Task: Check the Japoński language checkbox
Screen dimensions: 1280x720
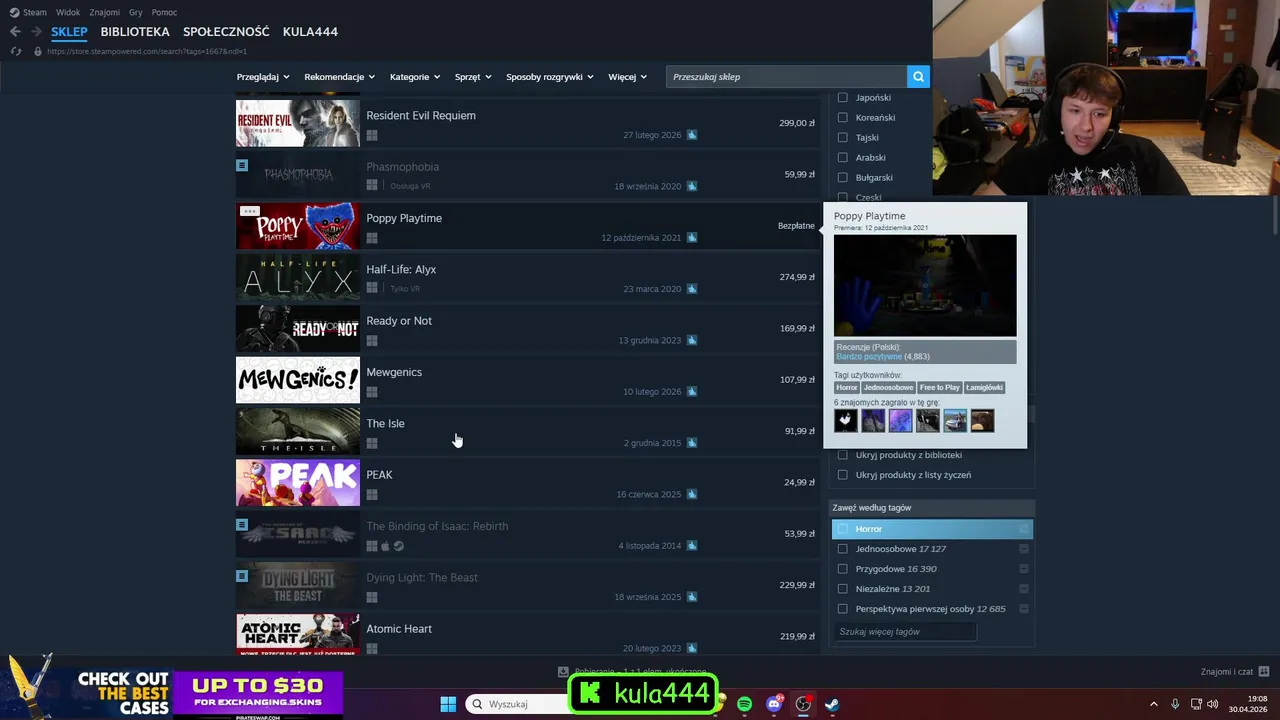Action: pos(842,97)
